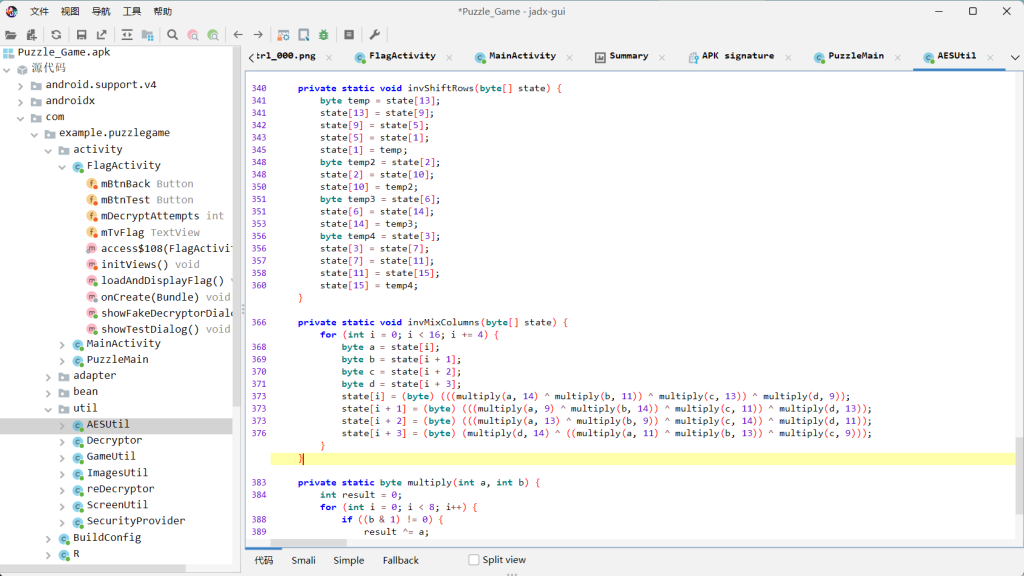Expand the adapter package in tree
The height and width of the screenshot is (576, 1024).
50,376
